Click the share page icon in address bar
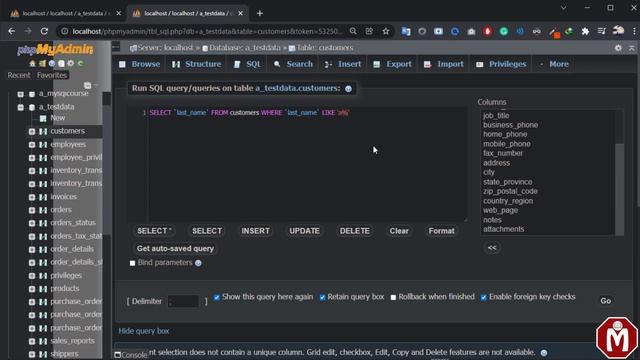Viewport: 640px width, 360px height. point(369,31)
